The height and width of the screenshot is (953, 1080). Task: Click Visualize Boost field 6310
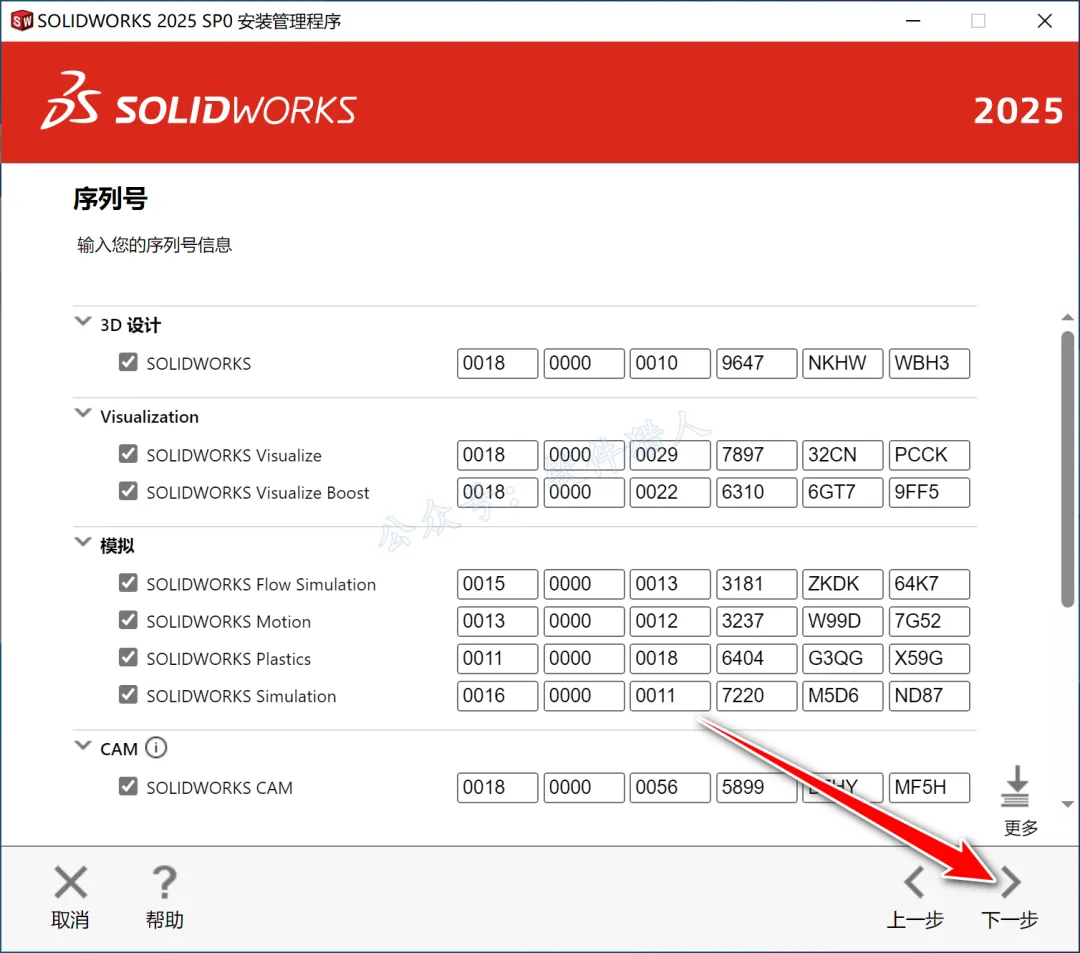coord(756,492)
